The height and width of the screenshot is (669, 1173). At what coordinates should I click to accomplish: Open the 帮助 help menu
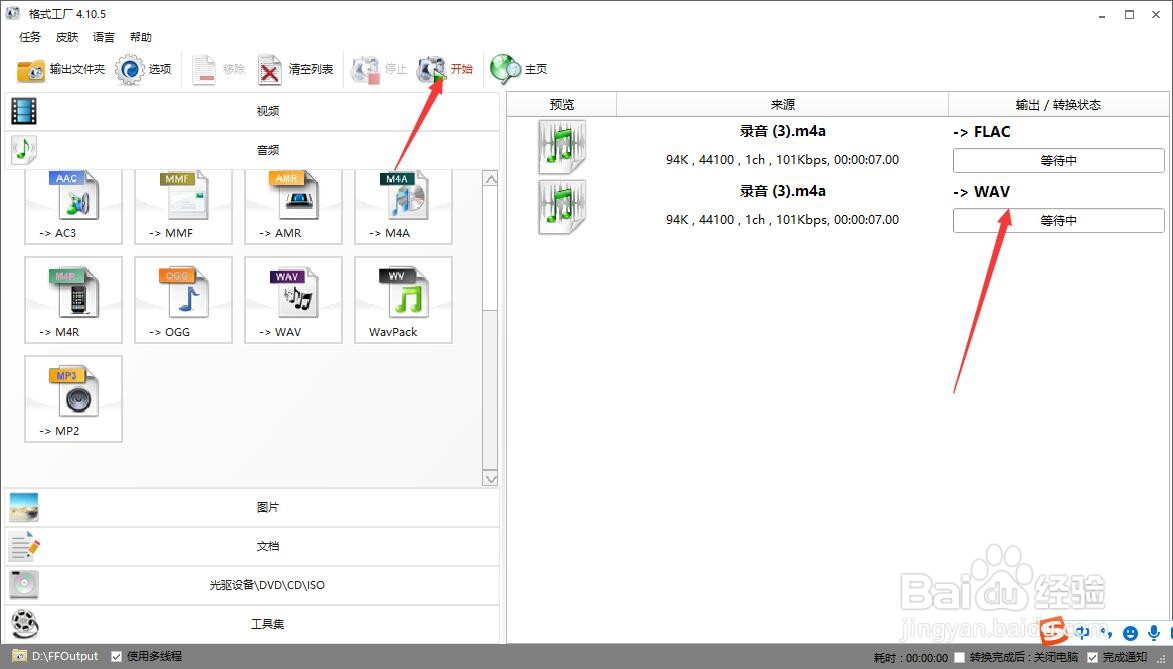tap(141, 37)
